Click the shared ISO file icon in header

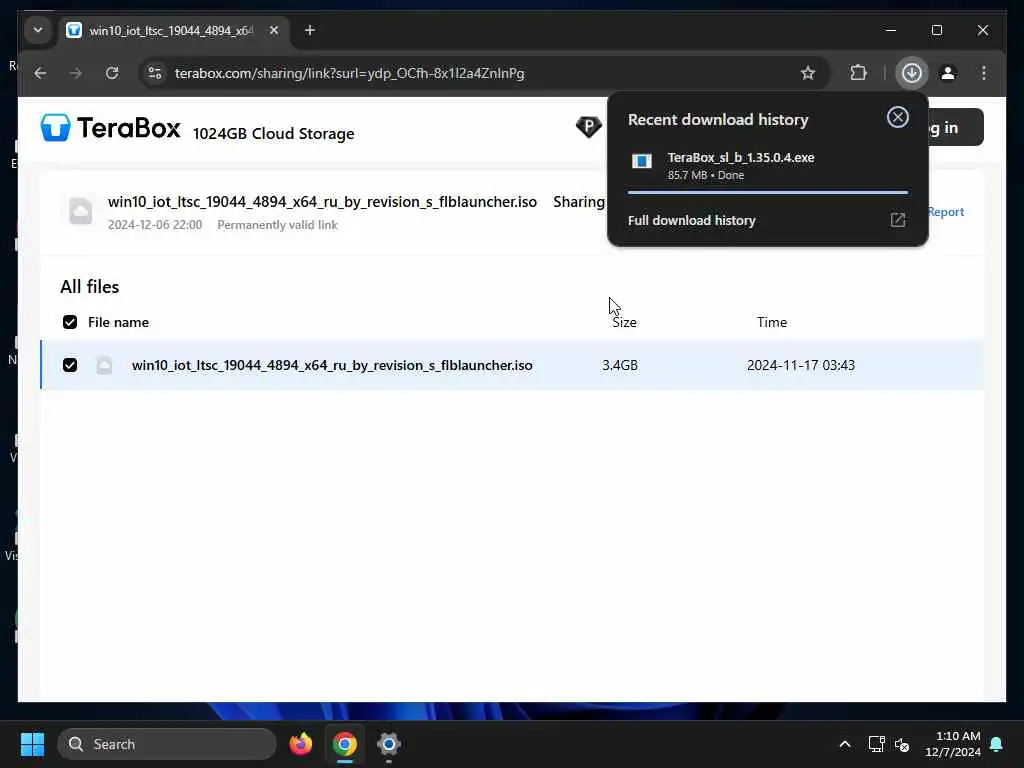coord(81,211)
